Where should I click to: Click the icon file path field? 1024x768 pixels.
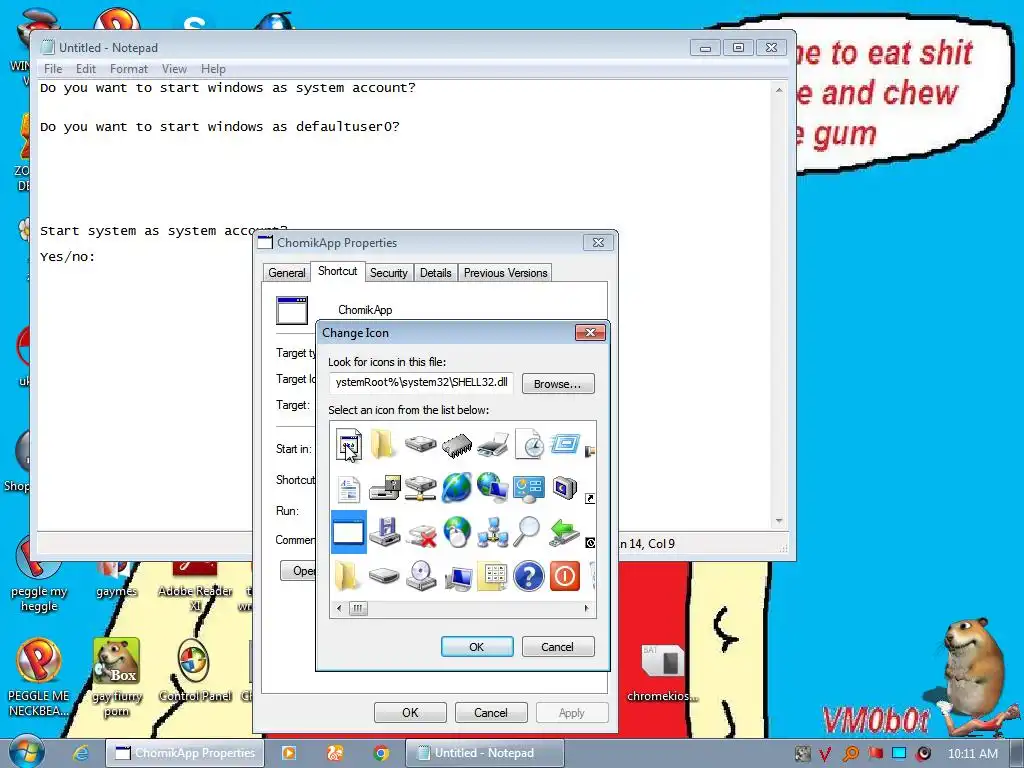[x=421, y=383]
